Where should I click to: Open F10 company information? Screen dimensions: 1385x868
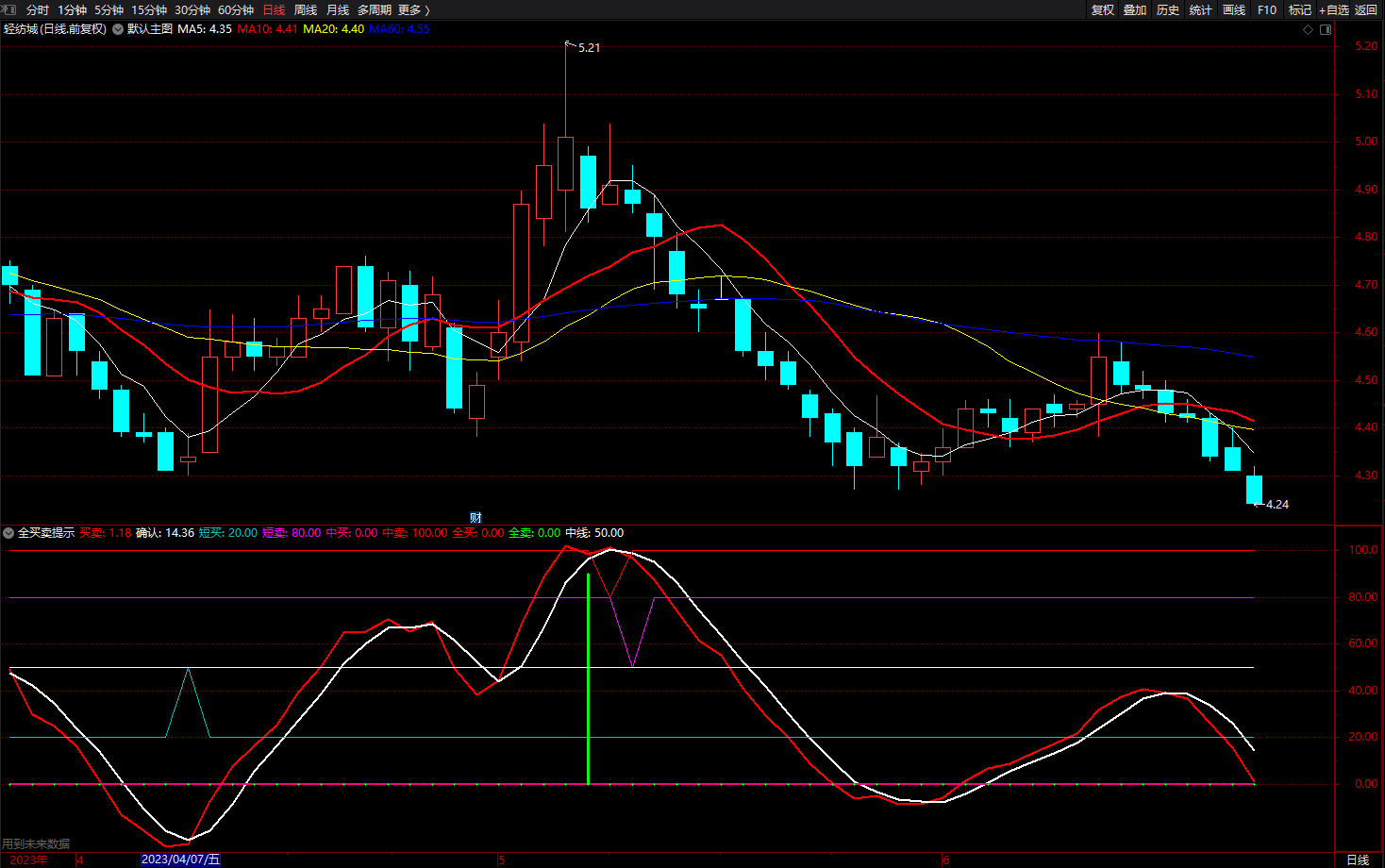pyautogui.click(x=1267, y=9)
